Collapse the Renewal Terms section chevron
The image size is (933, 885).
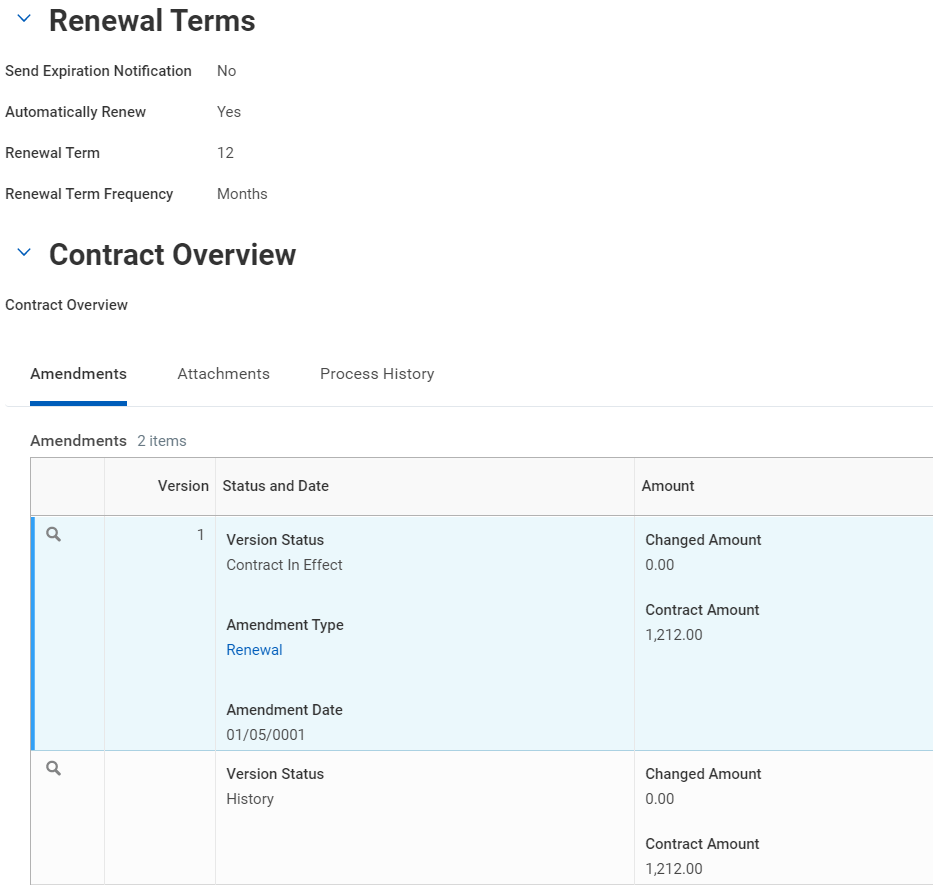coord(24,19)
